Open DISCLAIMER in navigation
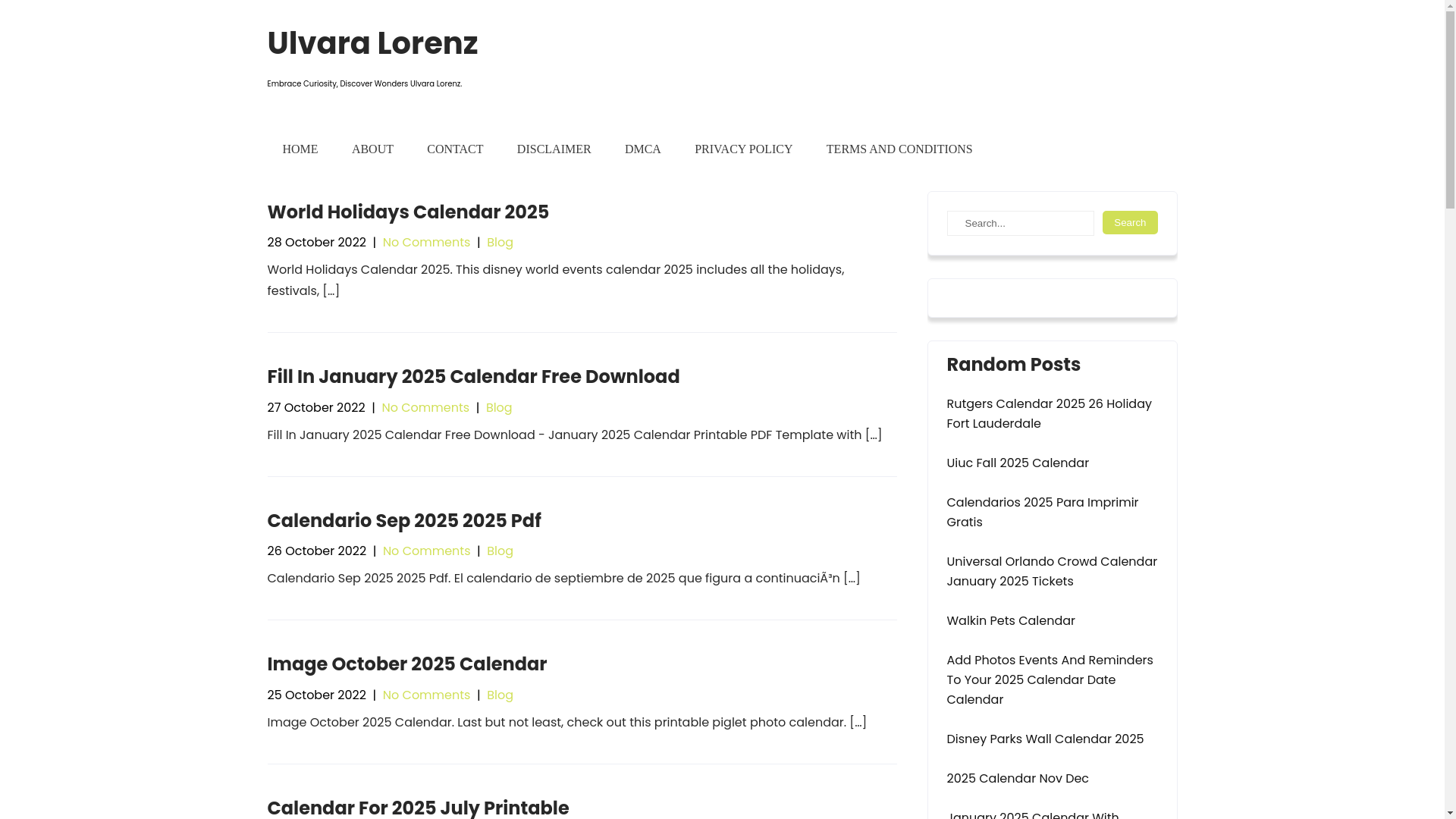This screenshot has height=819, width=1456. 554,149
